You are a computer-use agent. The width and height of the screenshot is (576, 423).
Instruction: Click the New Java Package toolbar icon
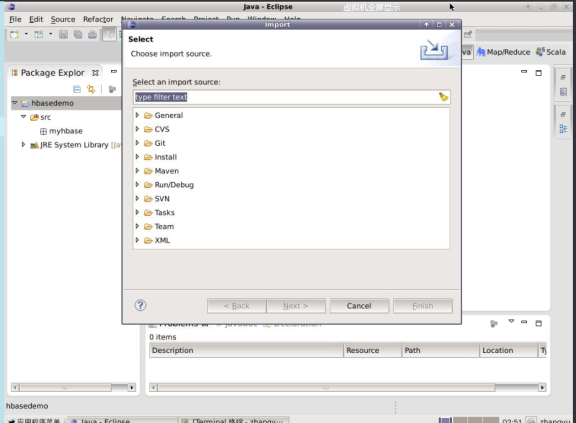coord(39,35)
